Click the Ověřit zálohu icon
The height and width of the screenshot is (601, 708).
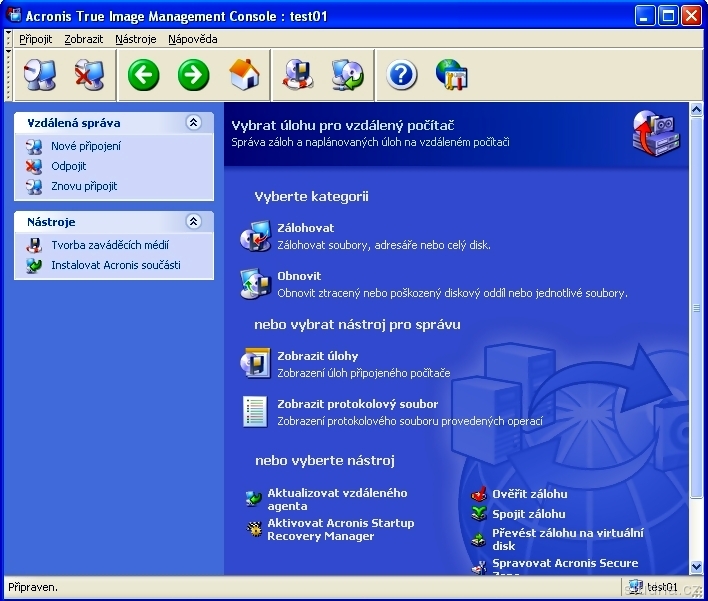point(479,494)
